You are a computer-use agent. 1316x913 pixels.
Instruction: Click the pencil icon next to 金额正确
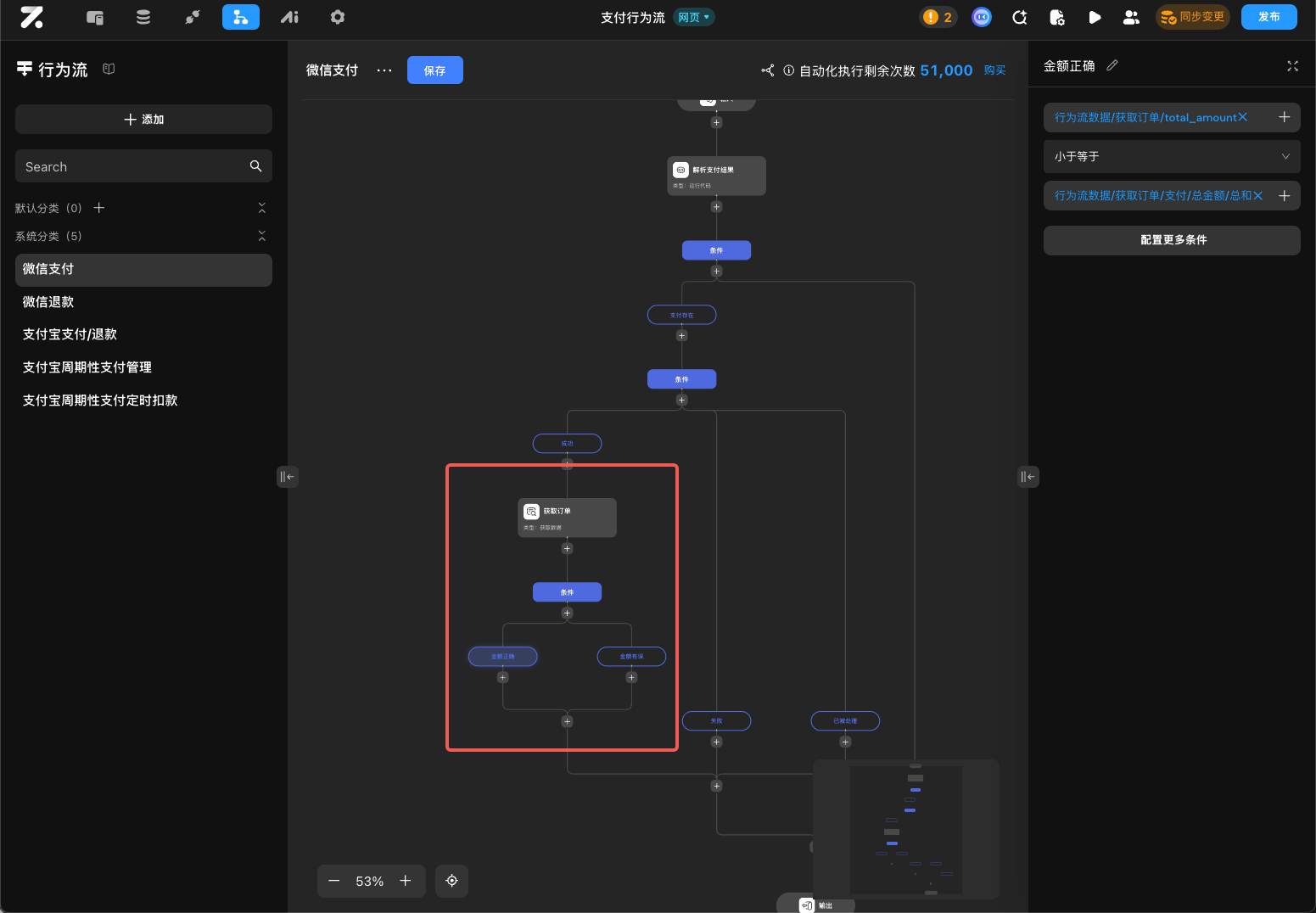click(x=1112, y=65)
